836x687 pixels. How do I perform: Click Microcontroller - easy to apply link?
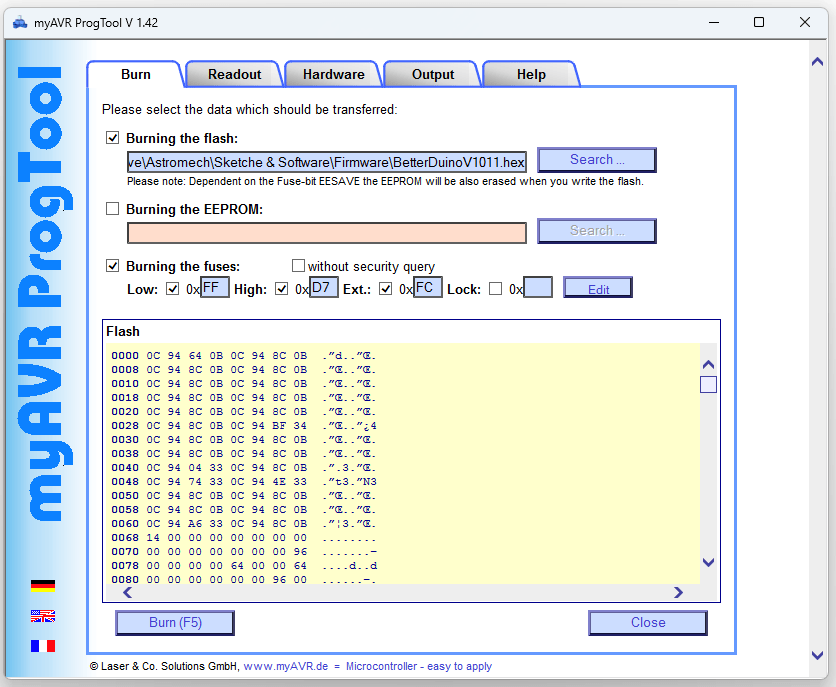[419, 666]
